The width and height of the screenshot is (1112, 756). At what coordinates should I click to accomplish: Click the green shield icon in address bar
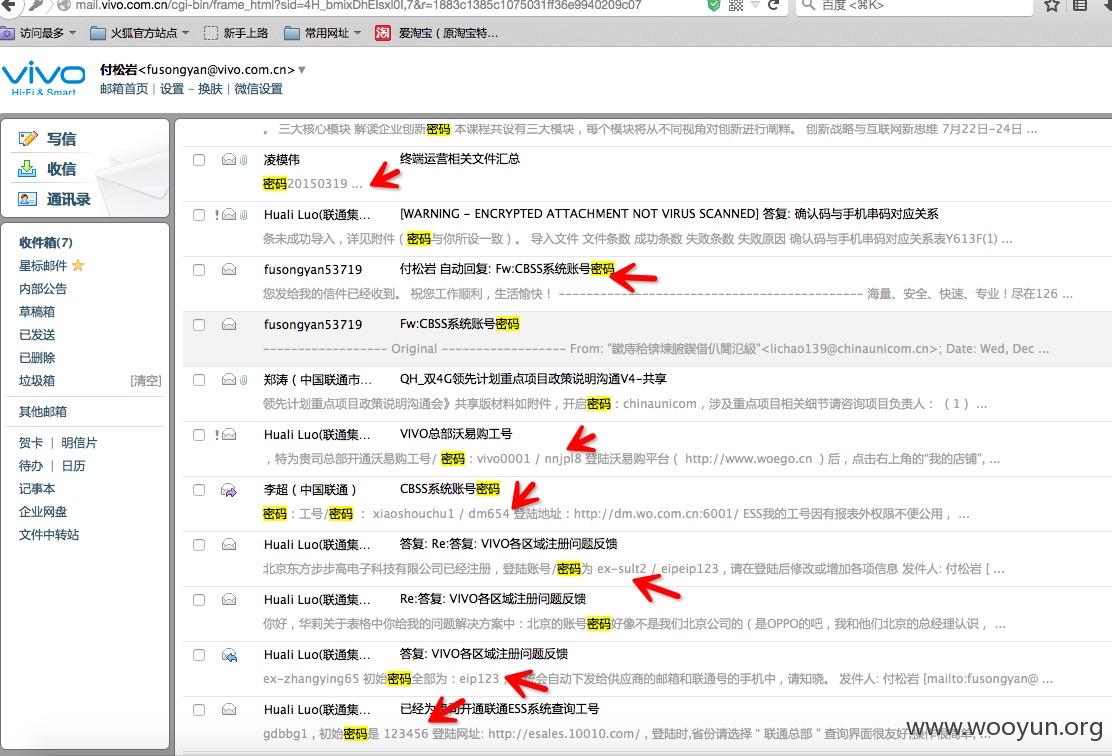click(714, 5)
